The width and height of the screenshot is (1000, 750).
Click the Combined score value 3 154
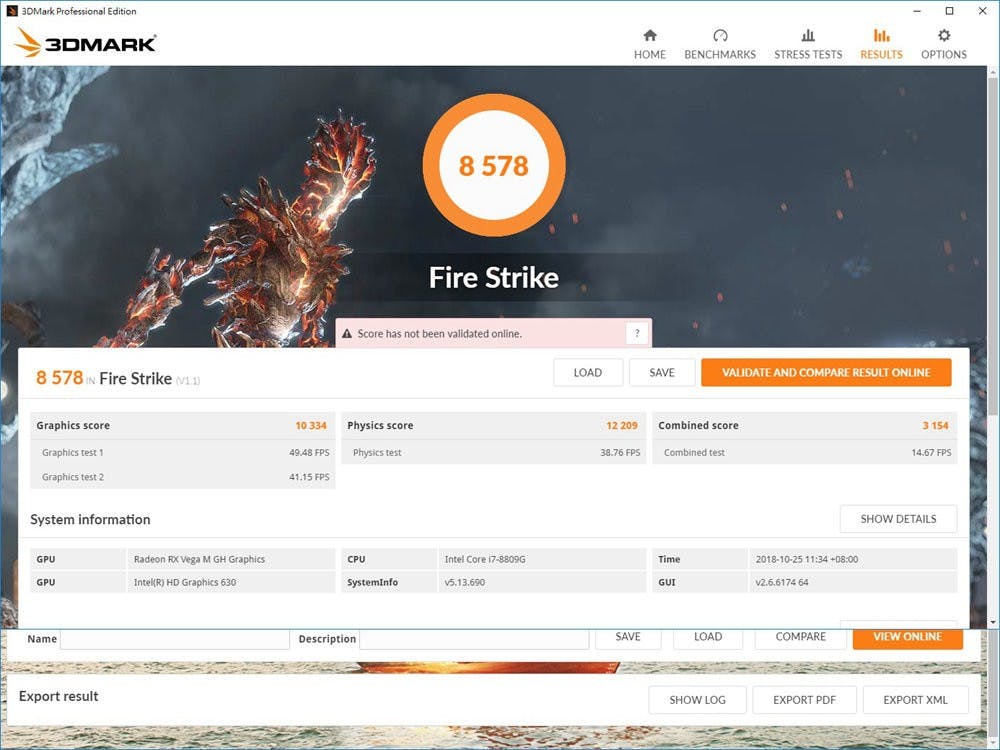tap(935, 425)
